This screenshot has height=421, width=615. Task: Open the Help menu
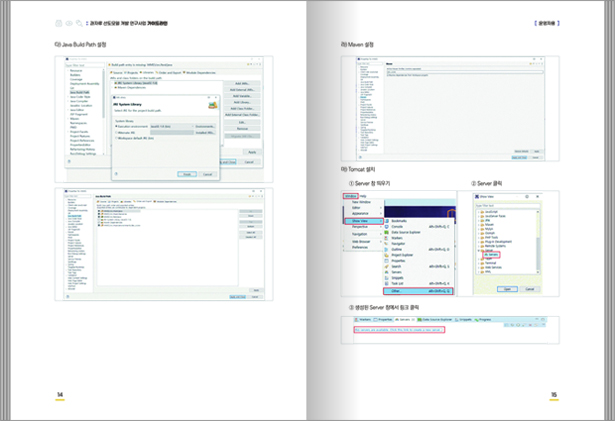click(363, 196)
